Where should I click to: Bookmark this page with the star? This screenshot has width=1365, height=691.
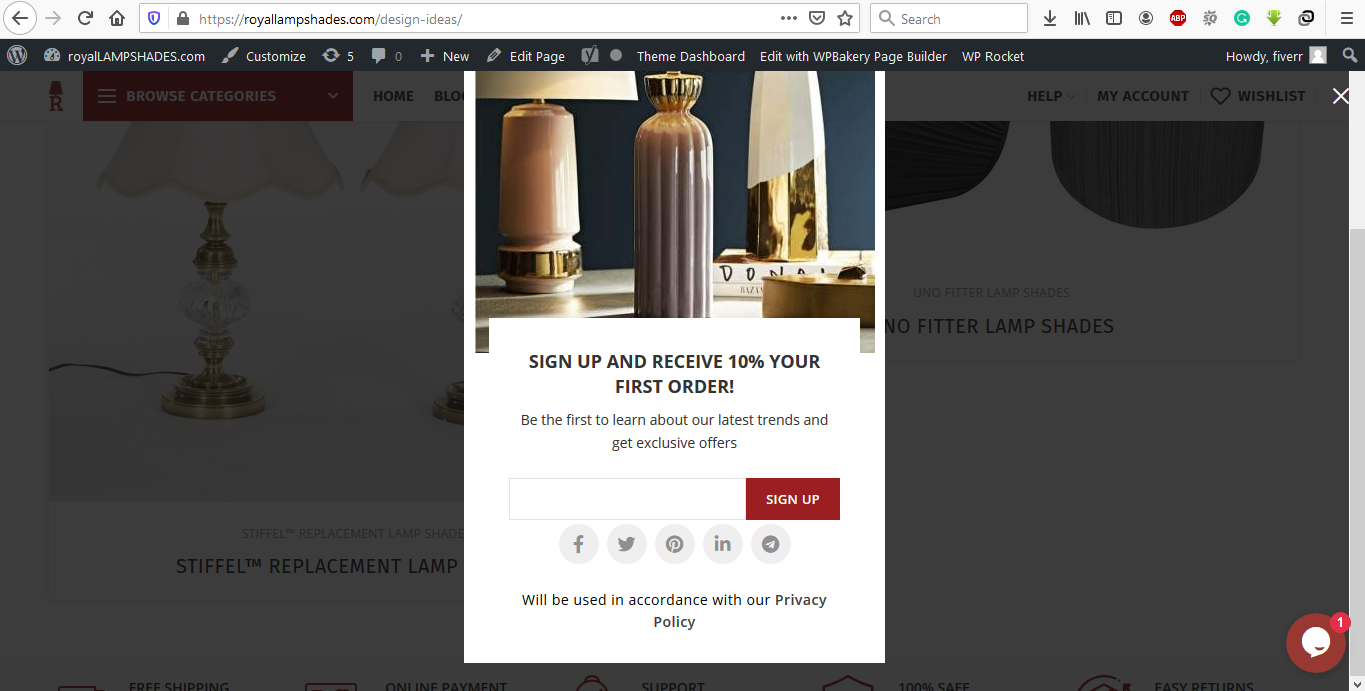tap(845, 18)
